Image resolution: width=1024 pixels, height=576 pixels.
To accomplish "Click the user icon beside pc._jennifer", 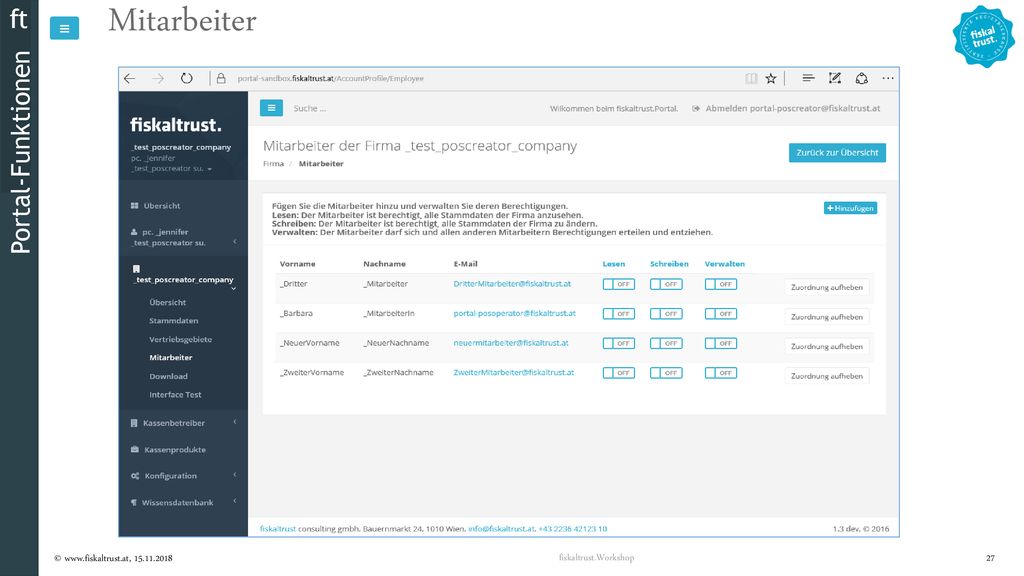I will click(134, 232).
